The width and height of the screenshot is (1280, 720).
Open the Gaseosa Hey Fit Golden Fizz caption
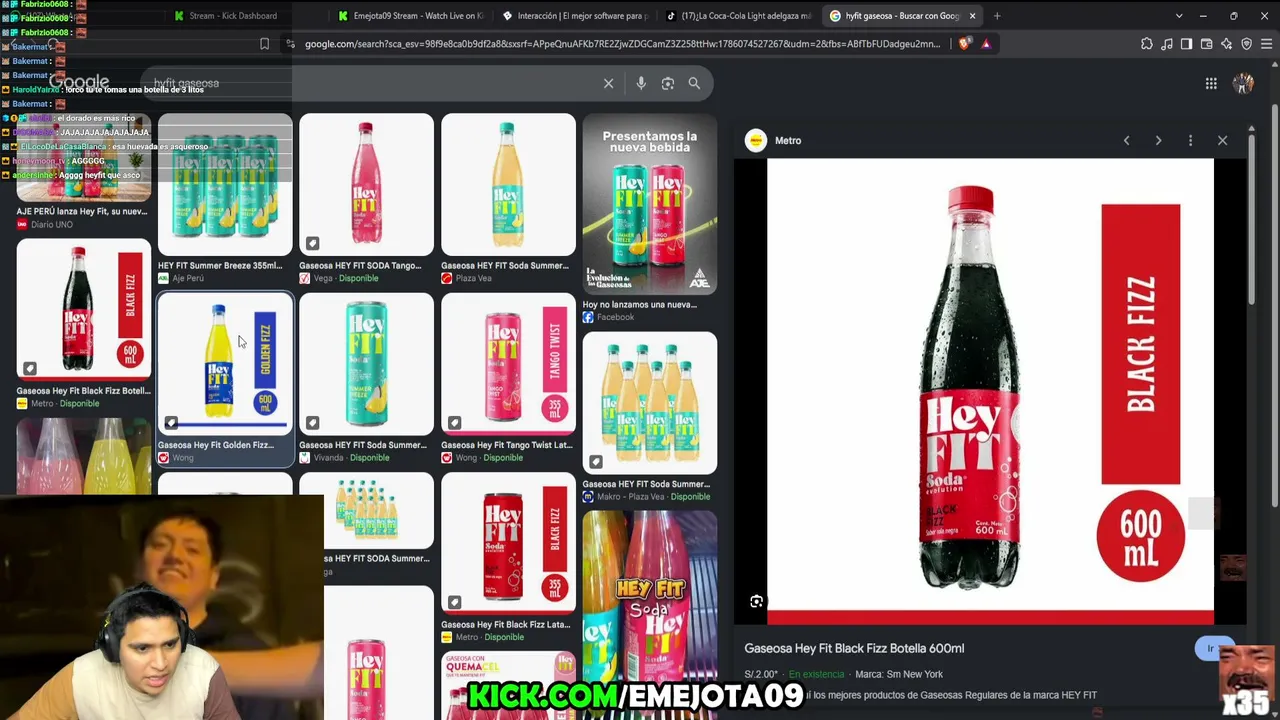(x=216, y=445)
